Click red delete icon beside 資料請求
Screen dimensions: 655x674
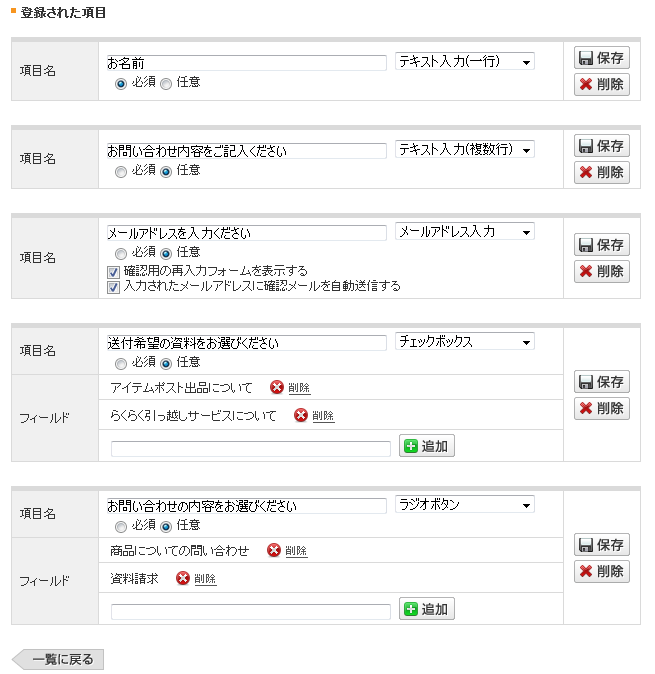[x=183, y=578]
